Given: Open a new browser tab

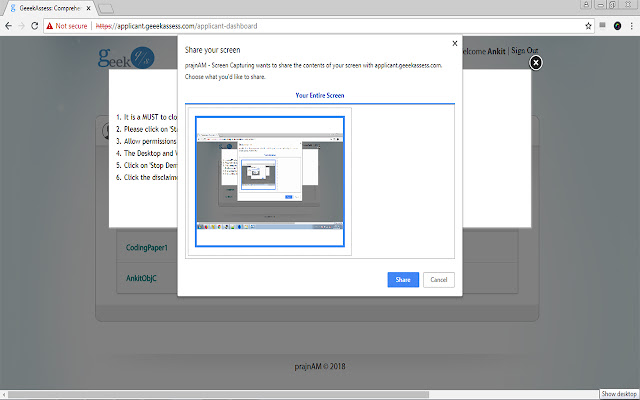Looking at the screenshot, I should tap(104, 8).
